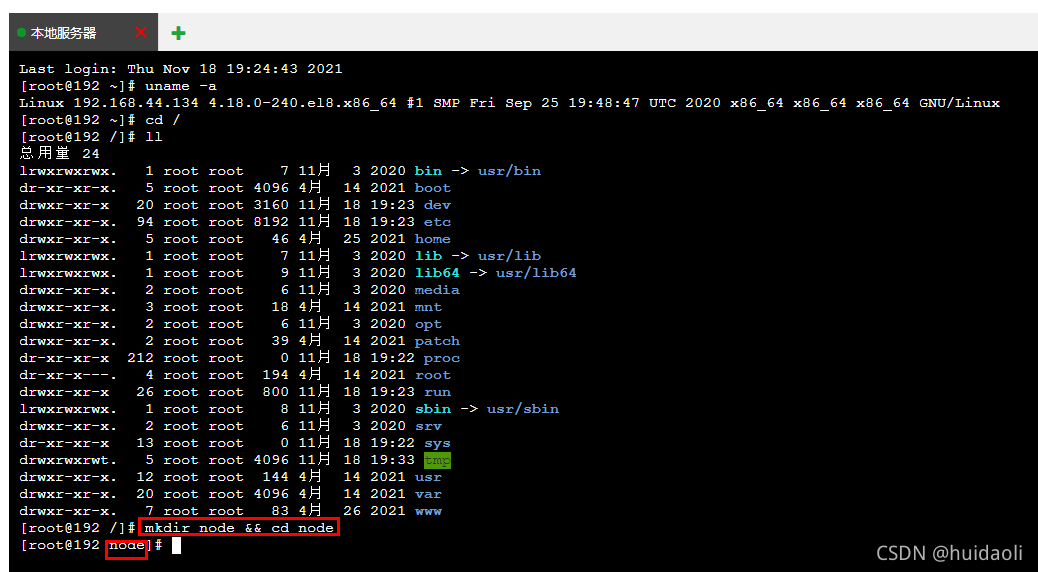1038x572 pixels.
Task: Select the 本地服务器 terminal tab
Action: click(83, 32)
